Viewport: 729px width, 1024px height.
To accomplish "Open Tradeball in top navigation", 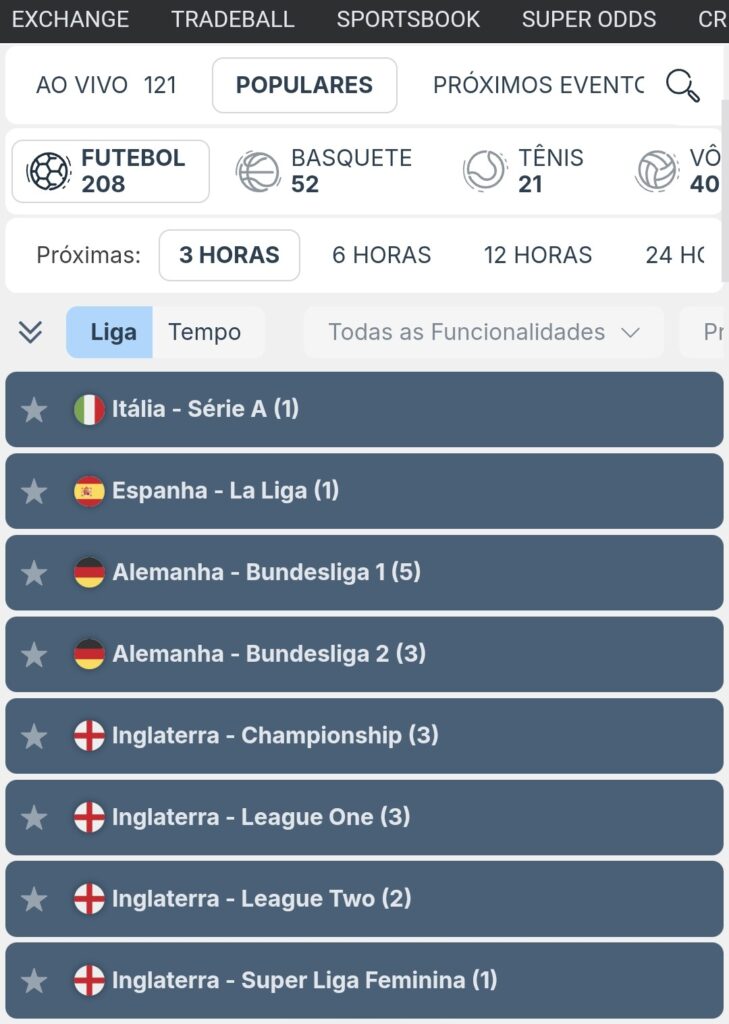I will pyautogui.click(x=232, y=20).
